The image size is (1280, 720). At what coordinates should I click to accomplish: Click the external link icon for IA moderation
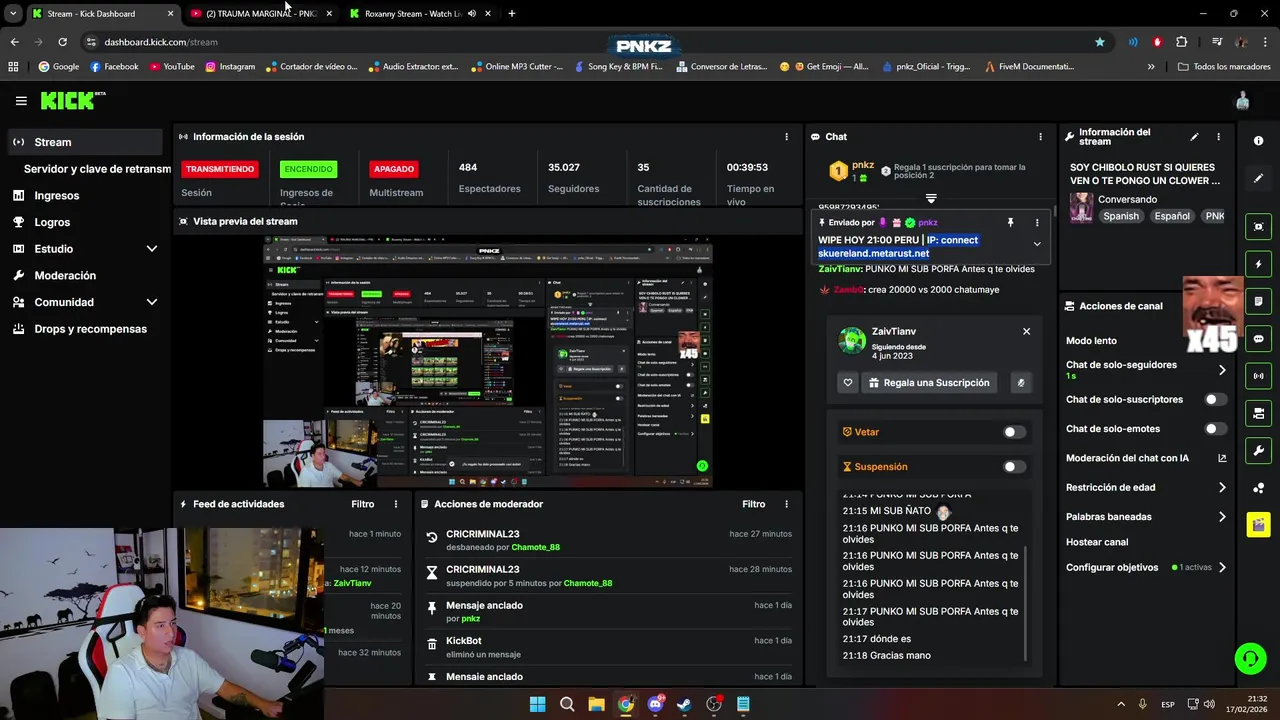coord(1222,458)
